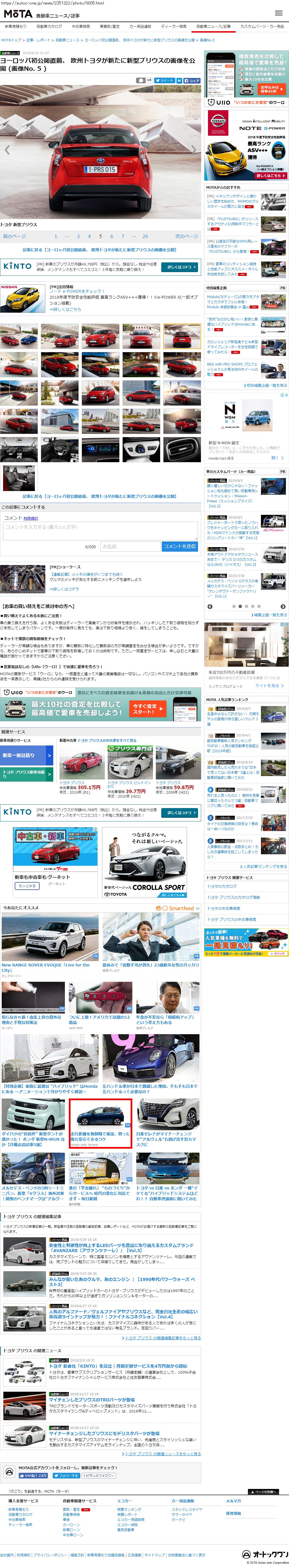Viewport: 289px width, 1568px height.
Task: Click トヨタ プリウス新車見積り button
Action: coord(27,774)
